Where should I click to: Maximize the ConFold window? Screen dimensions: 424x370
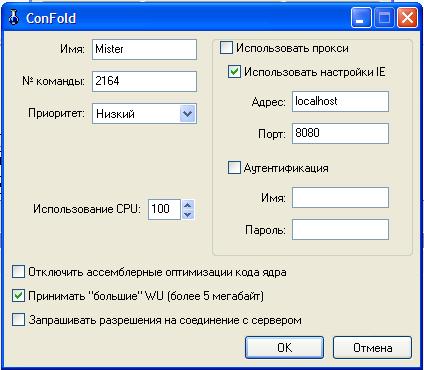pyautogui.click(x=384, y=18)
